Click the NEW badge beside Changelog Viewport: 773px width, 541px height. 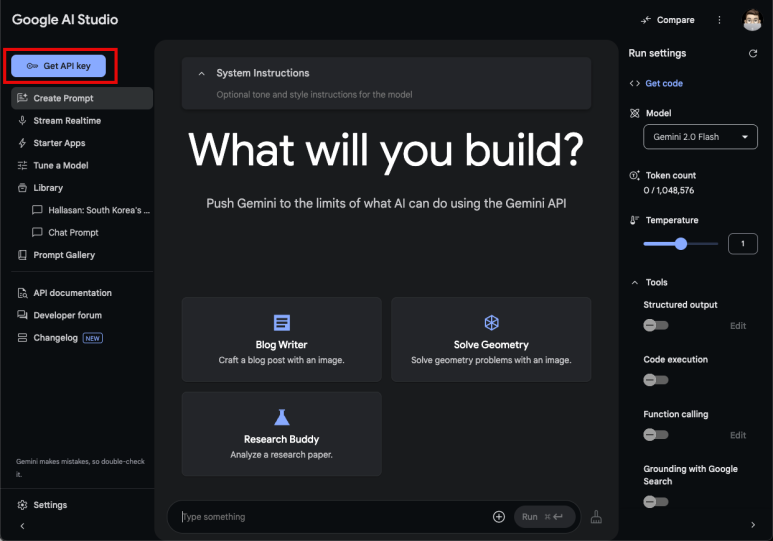pyautogui.click(x=93, y=338)
